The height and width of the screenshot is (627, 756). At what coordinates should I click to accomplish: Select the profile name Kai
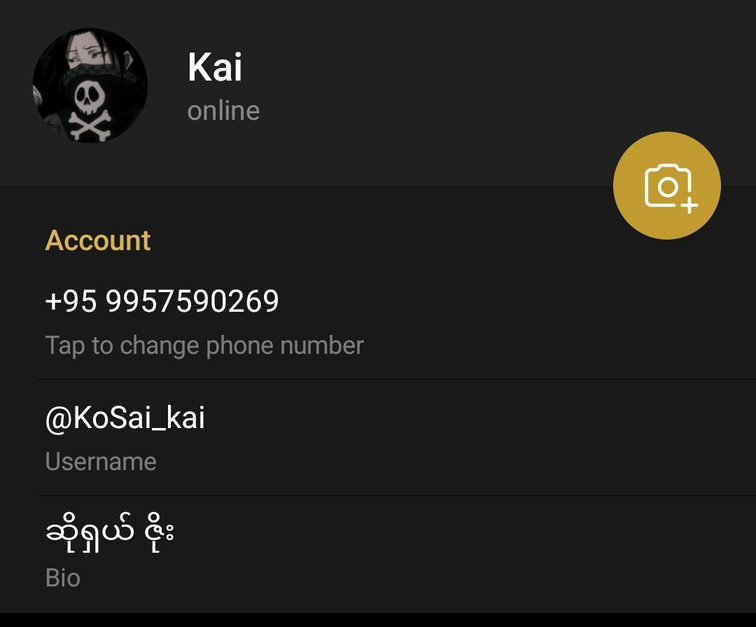point(215,67)
